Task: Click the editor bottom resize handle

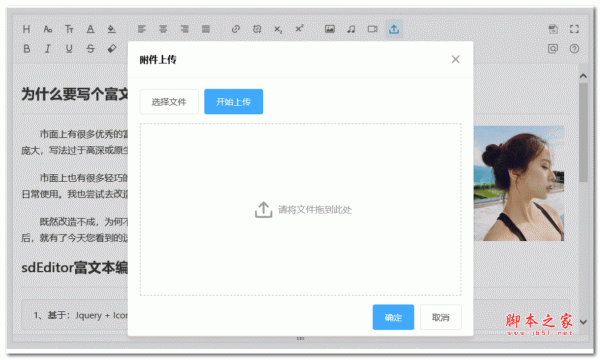Action: point(300,339)
